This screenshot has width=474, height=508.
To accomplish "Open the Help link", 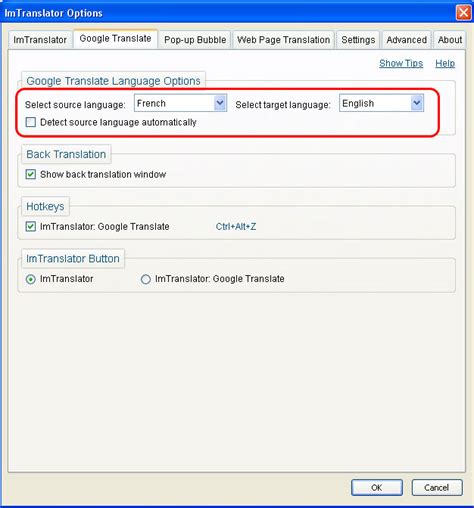I will (445, 63).
